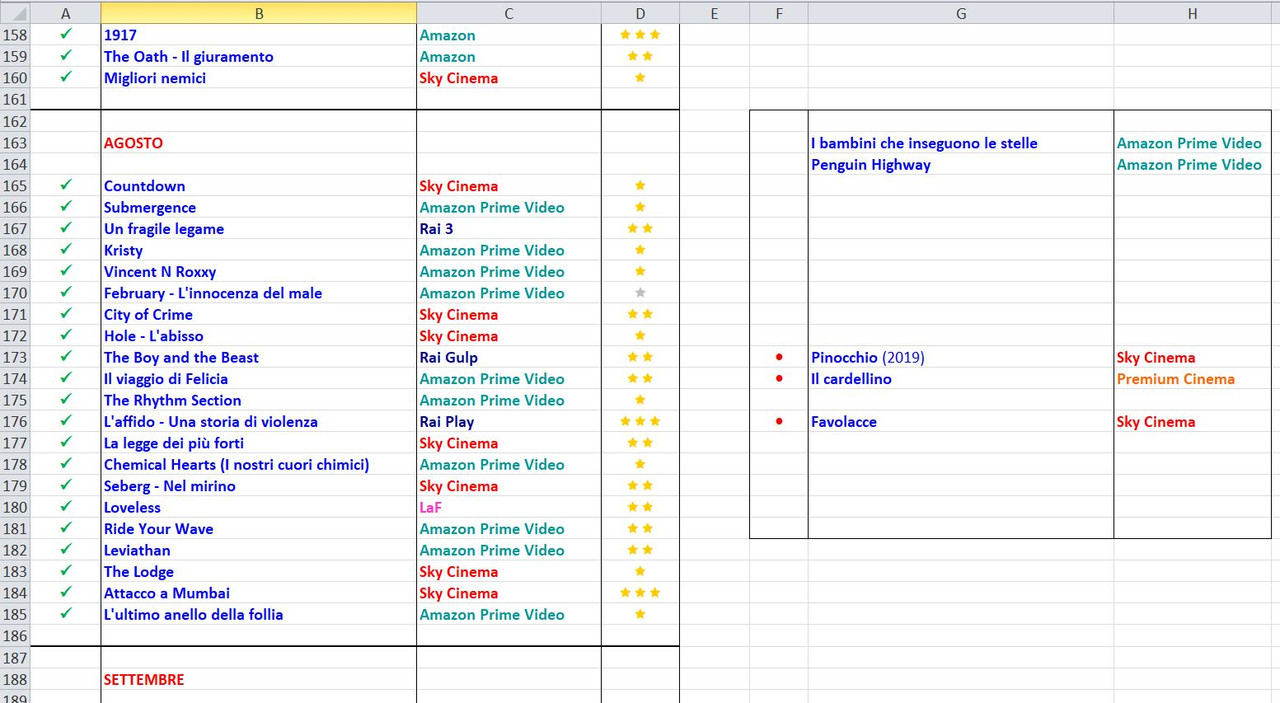
Task: Select the 'Loveless' cell
Action: 258,507
